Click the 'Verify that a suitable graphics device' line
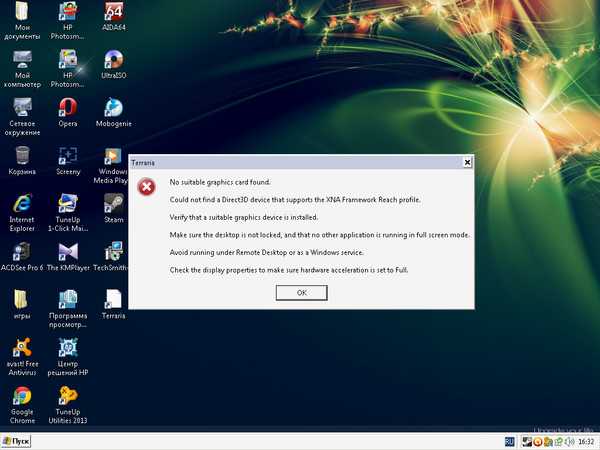This screenshot has height=450, width=600. [x=244, y=217]
